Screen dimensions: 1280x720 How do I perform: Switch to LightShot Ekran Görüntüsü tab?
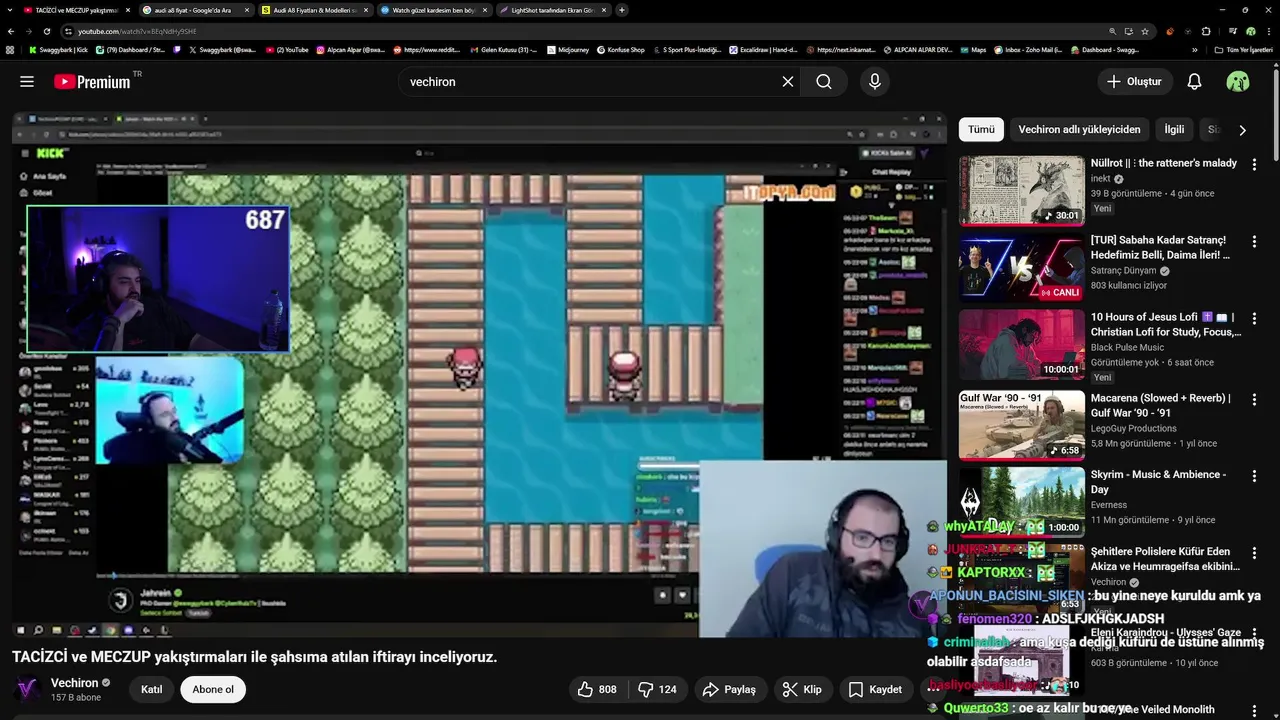(552, 10)
